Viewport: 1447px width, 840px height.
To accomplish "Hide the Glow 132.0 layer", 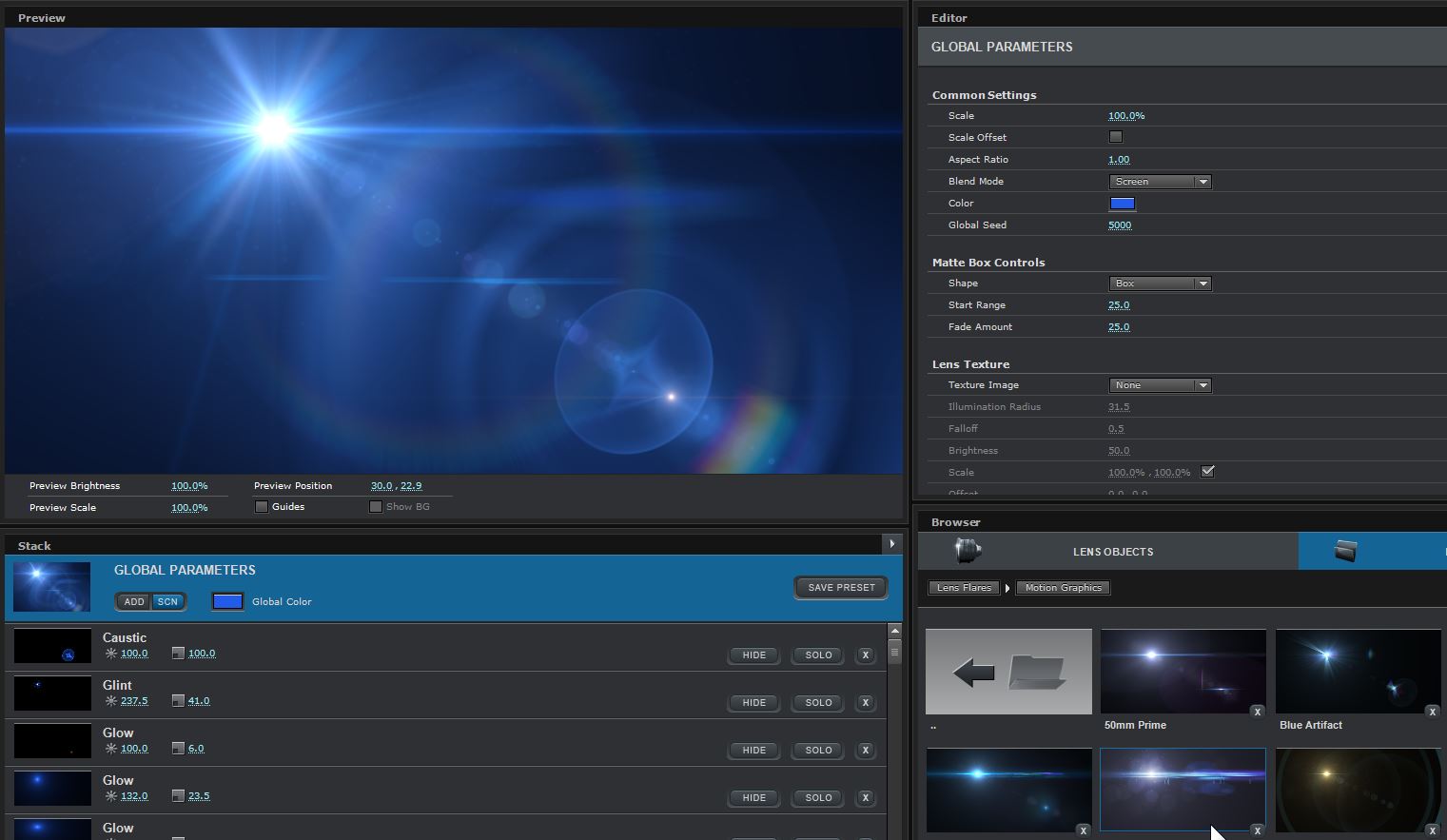I will coord(754,797).
